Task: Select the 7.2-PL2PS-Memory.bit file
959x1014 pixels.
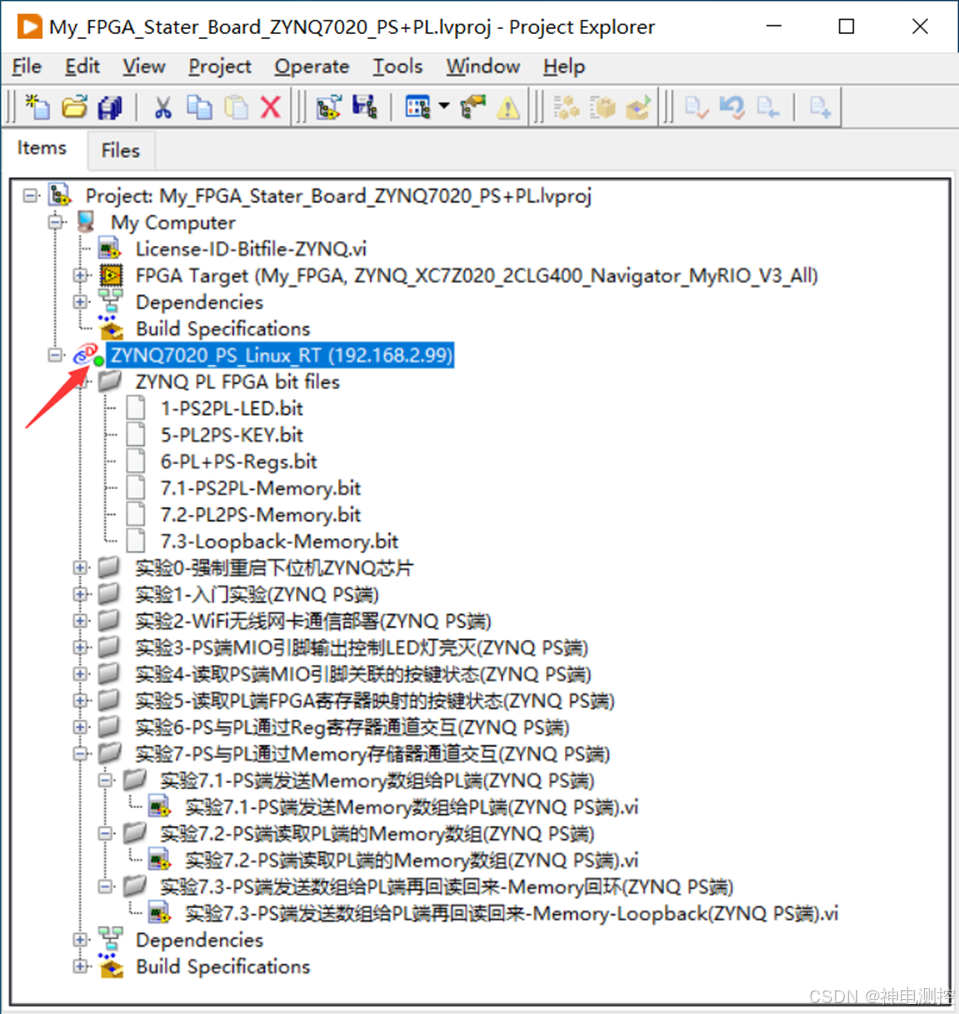Action: click(261, 515)
